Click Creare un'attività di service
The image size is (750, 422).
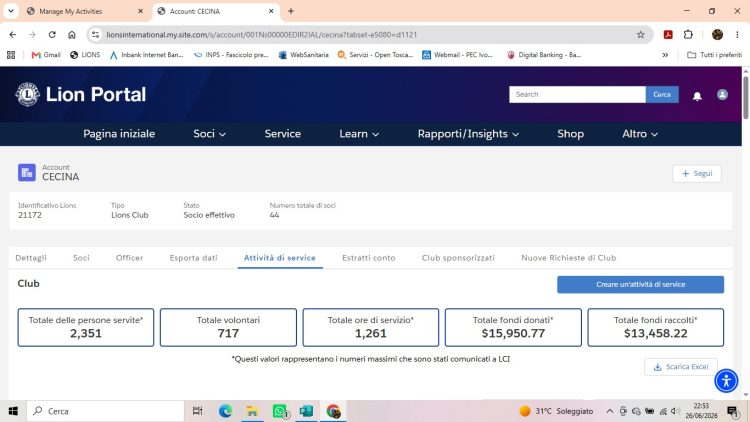640,285
